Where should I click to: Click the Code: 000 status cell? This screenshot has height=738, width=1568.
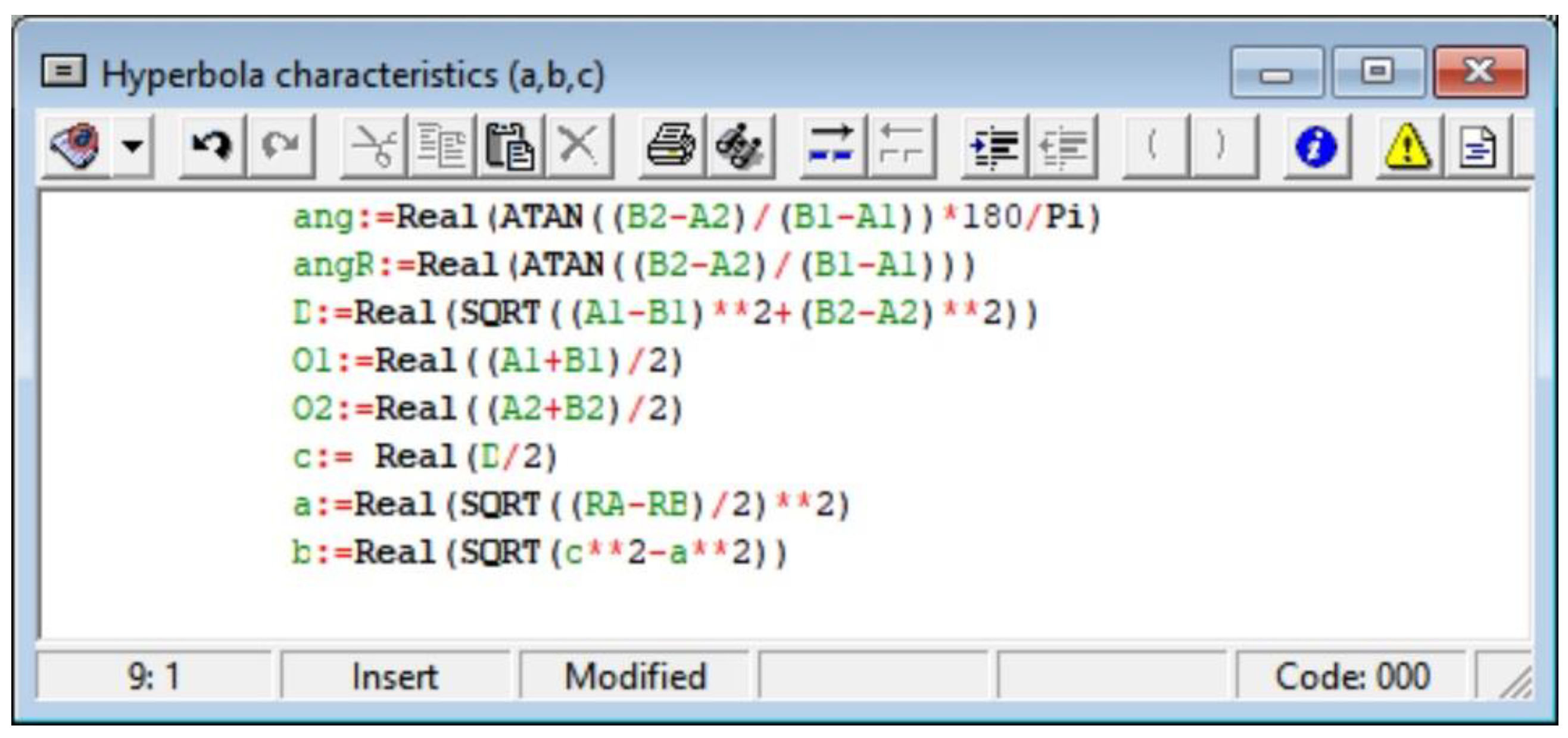tap(1352, 676)
